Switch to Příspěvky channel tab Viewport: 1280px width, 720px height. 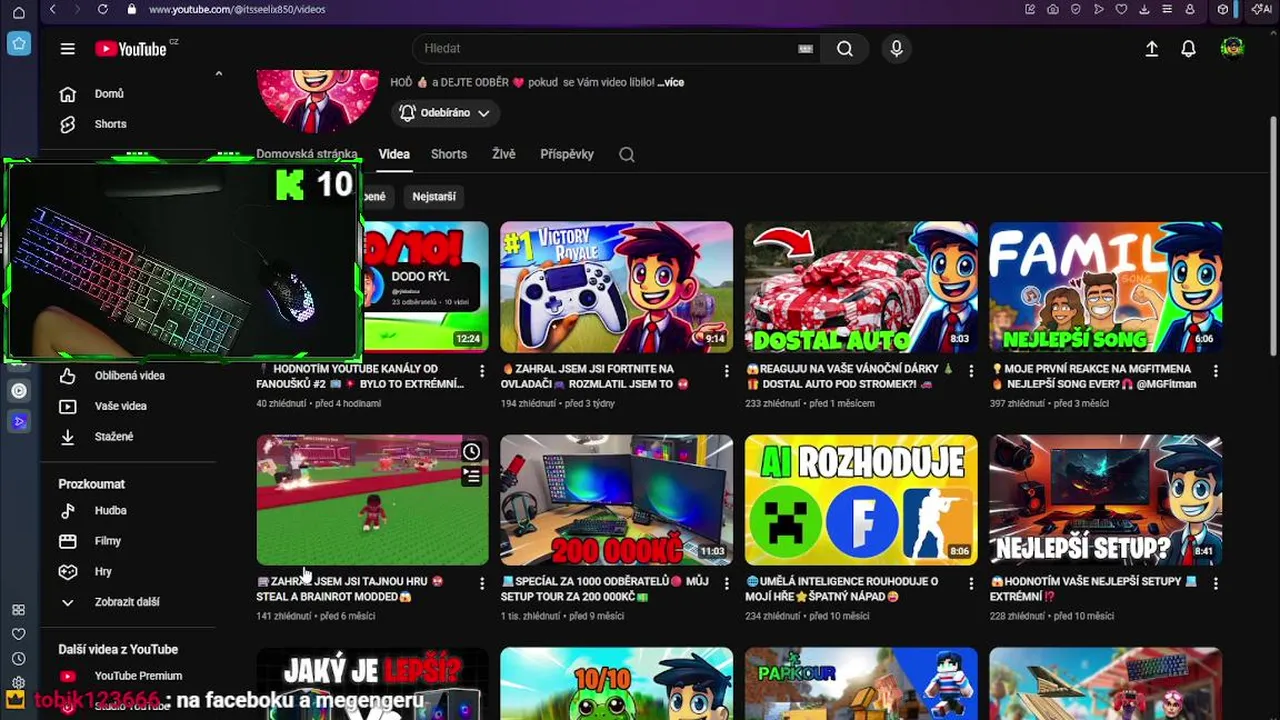coord(567,154)
